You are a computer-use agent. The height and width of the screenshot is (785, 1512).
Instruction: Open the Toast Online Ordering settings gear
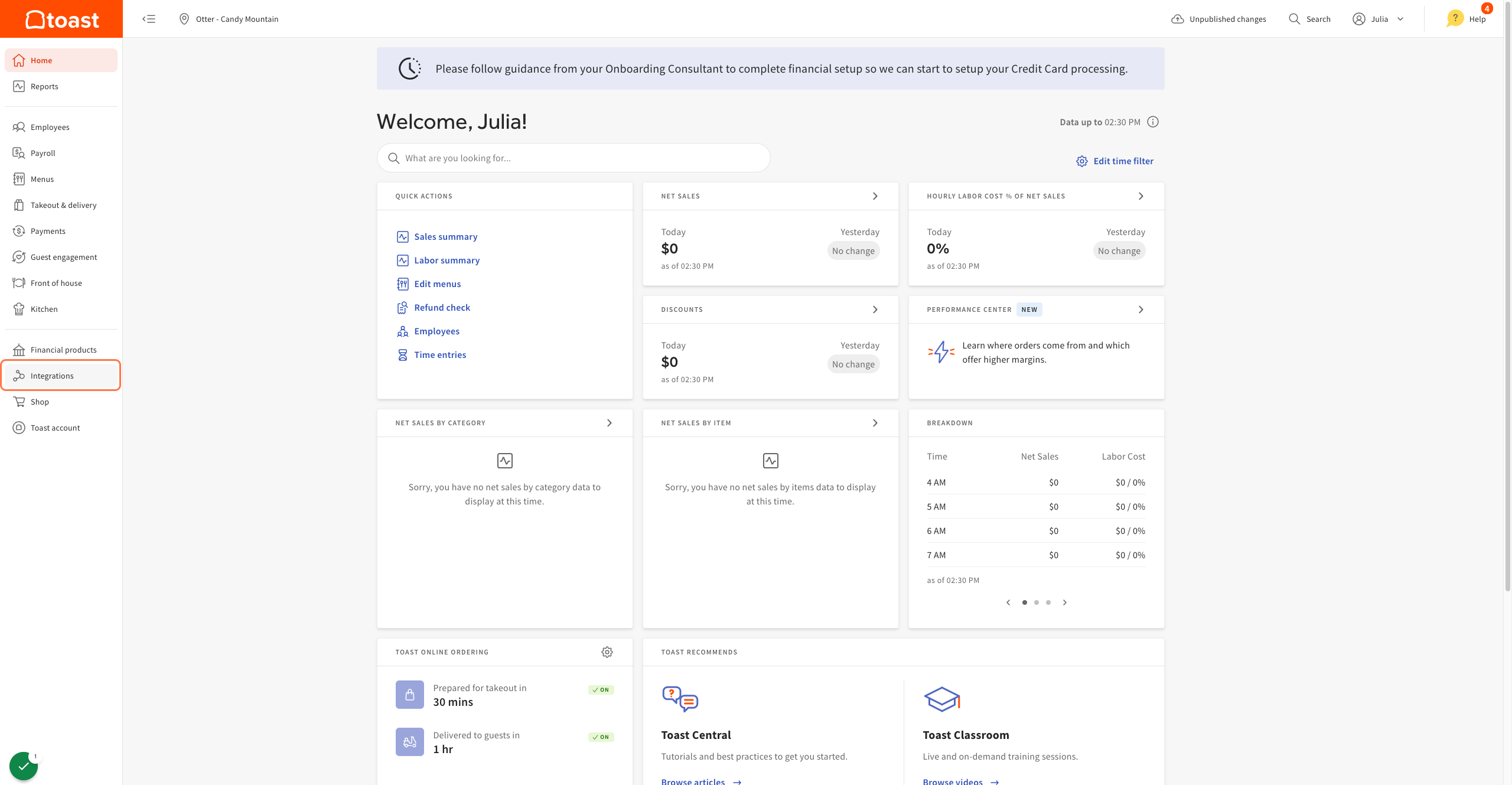point(607,652)
